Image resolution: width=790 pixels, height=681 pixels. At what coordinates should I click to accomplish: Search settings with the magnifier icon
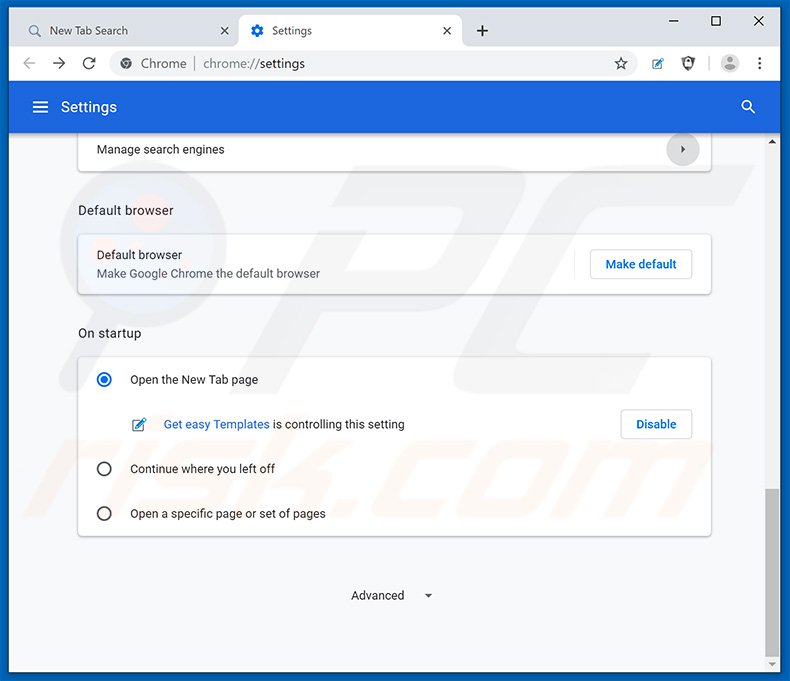[x=748, y=107]
